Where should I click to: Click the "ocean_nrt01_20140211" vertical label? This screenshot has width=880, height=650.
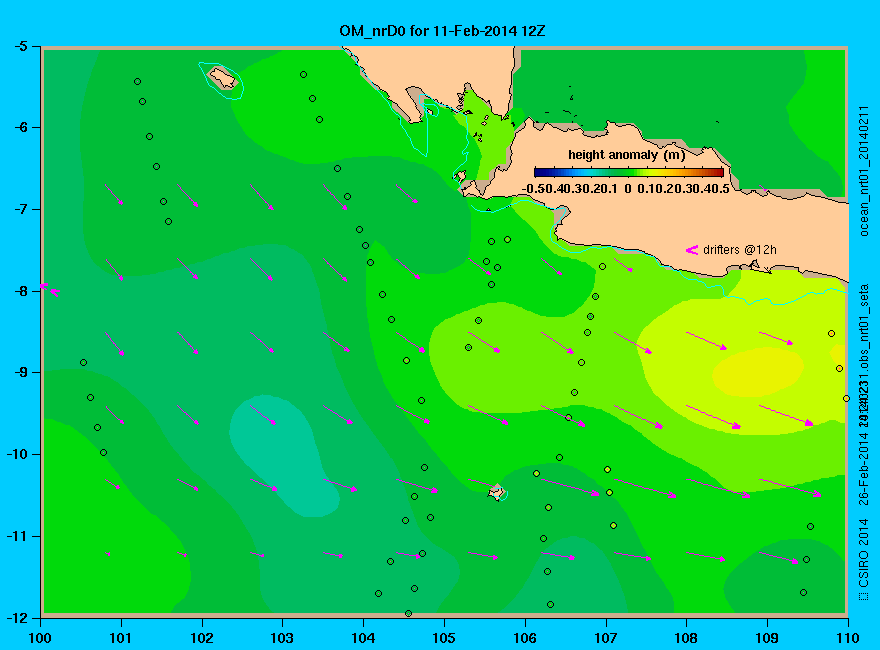pyautogui.click(x=863, y=171)
